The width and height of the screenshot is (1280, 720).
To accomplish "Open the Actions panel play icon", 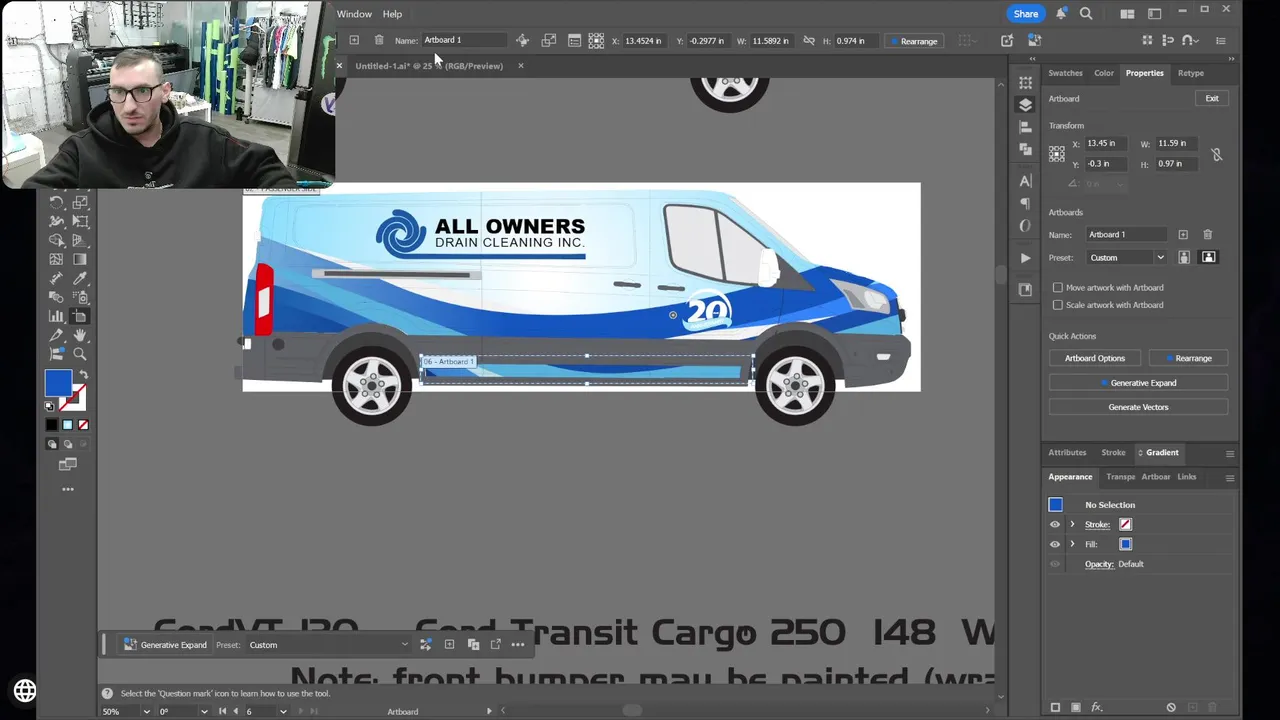I will click(x=1025, y=258).
